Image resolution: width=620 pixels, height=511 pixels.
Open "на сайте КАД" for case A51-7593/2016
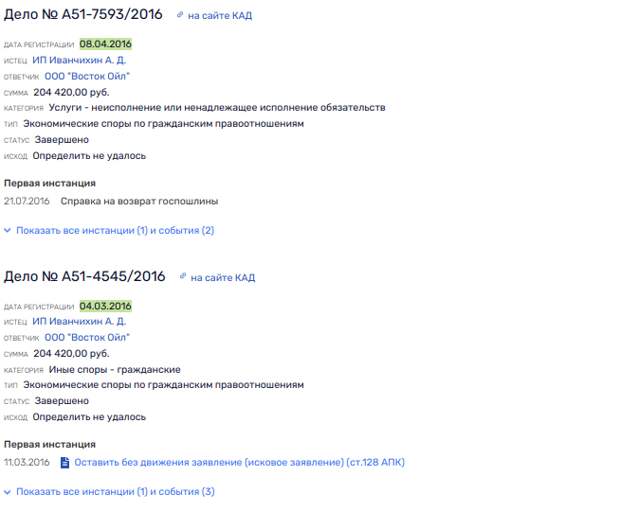pyautogui.click(x=220, y=16)
